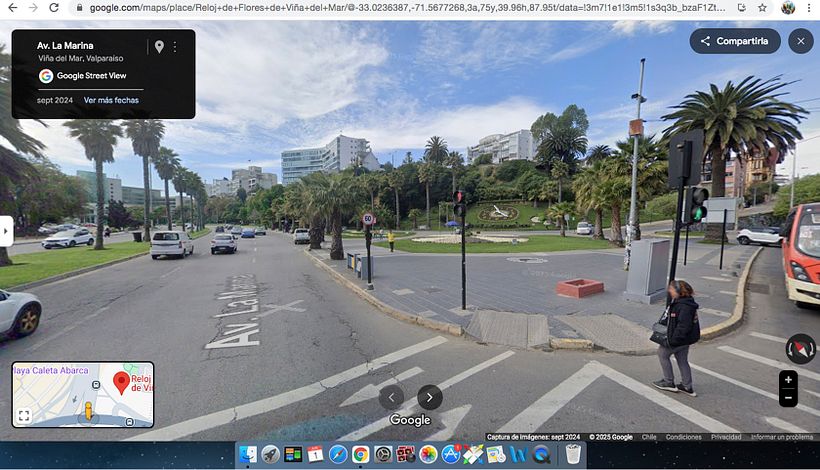Click 'Viña del Mar, Valparaíso' text
Image resolution: width=820 pixels, height=470 pixels.
[x=81, y=59]
